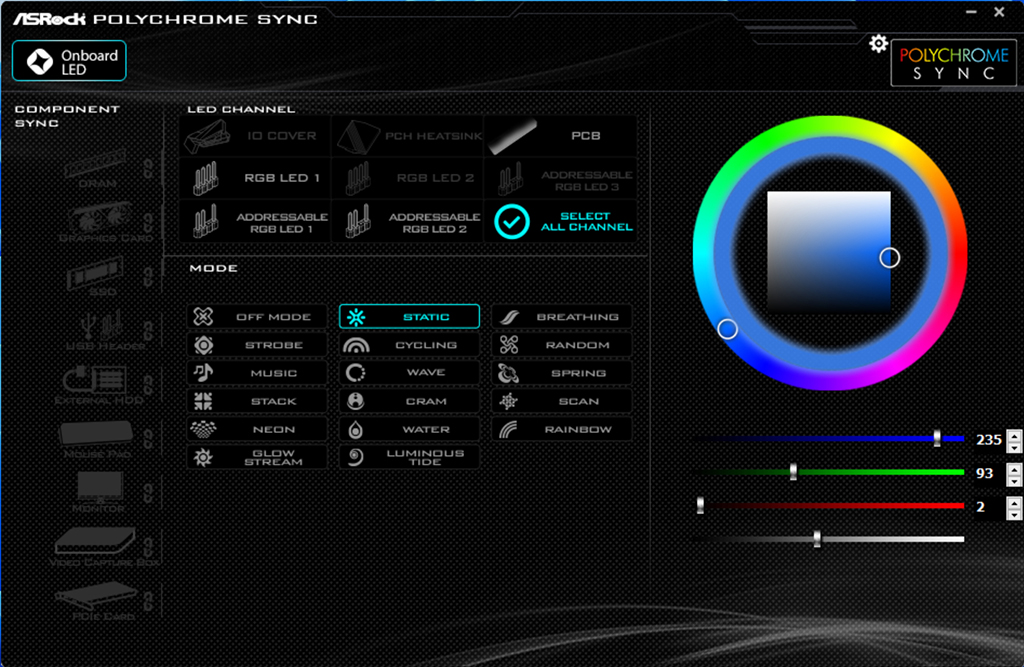Toggle the sync link beside USB Header
Viewport: 1024px width, 667px height.
(148, 331)
